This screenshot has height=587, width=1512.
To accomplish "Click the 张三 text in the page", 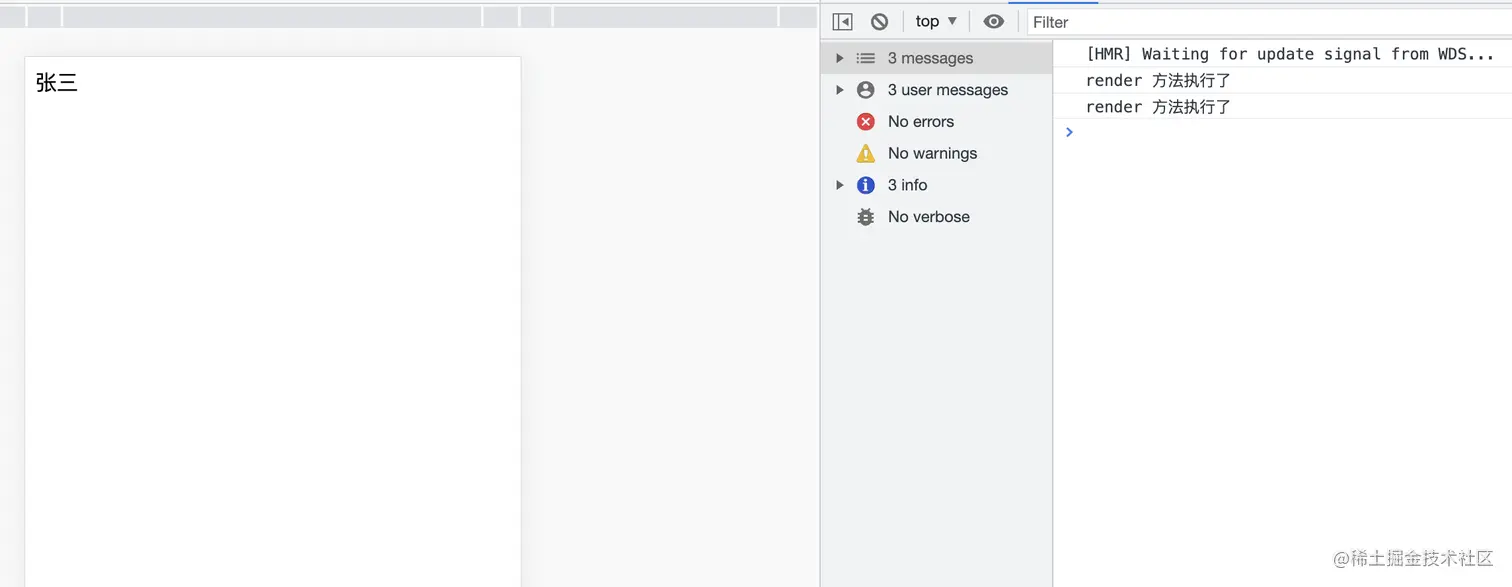I will point(57,83).
